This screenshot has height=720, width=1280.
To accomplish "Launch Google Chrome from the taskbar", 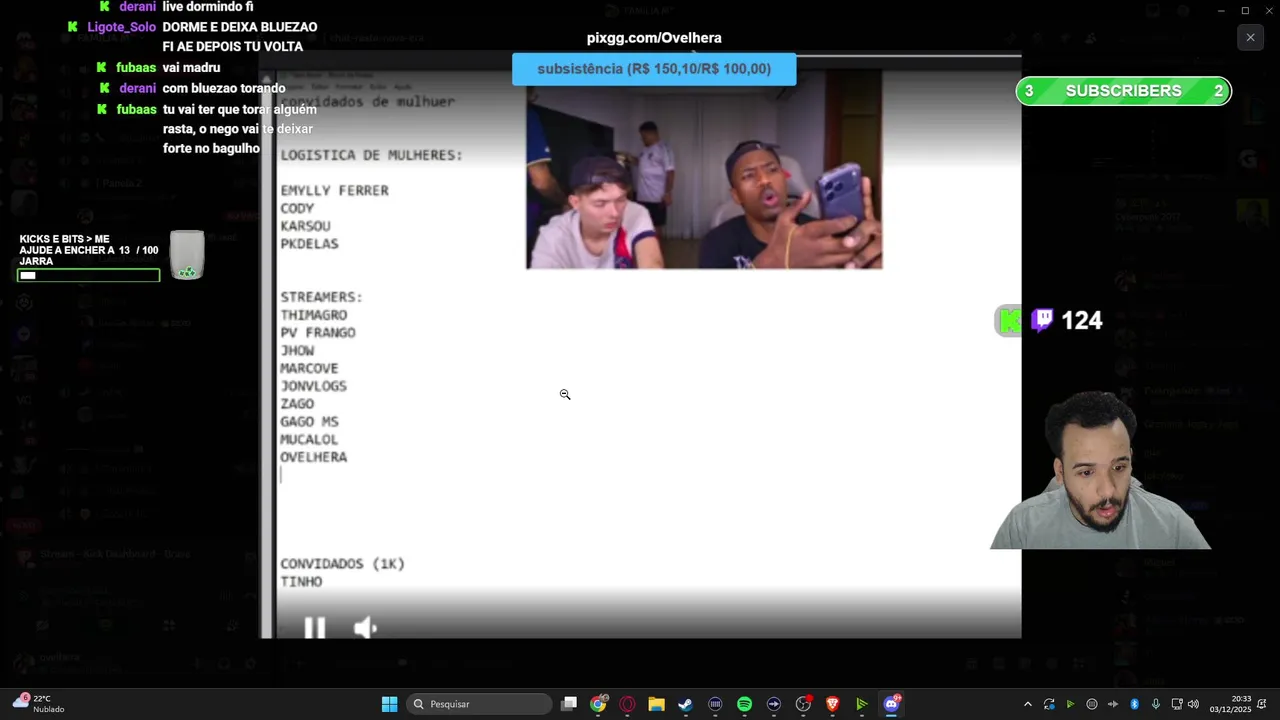I will click(x=598, y=704).
